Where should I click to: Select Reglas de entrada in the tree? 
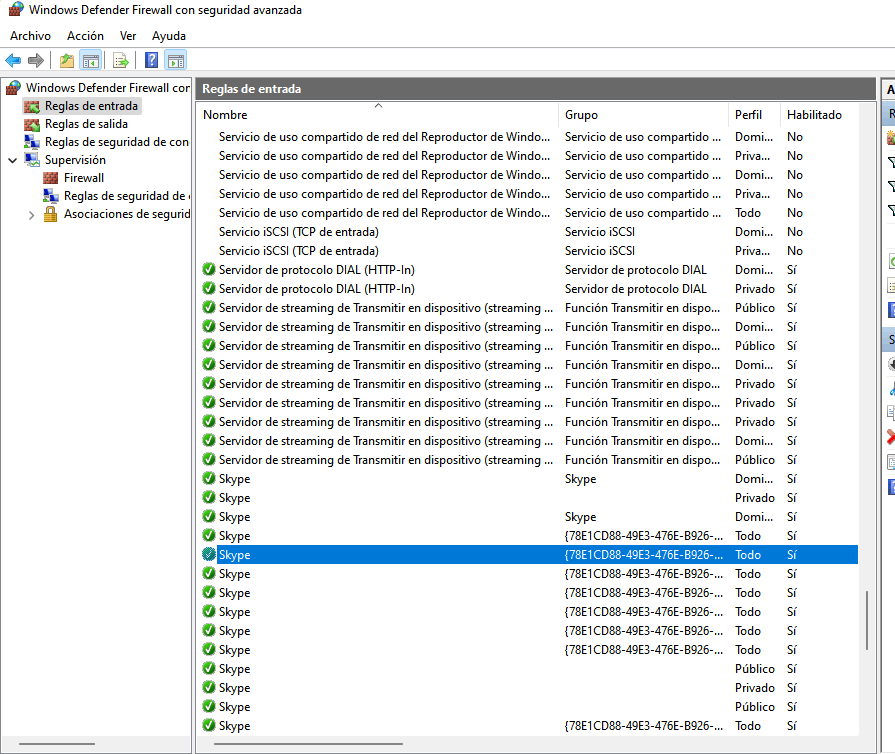(91, 106)
